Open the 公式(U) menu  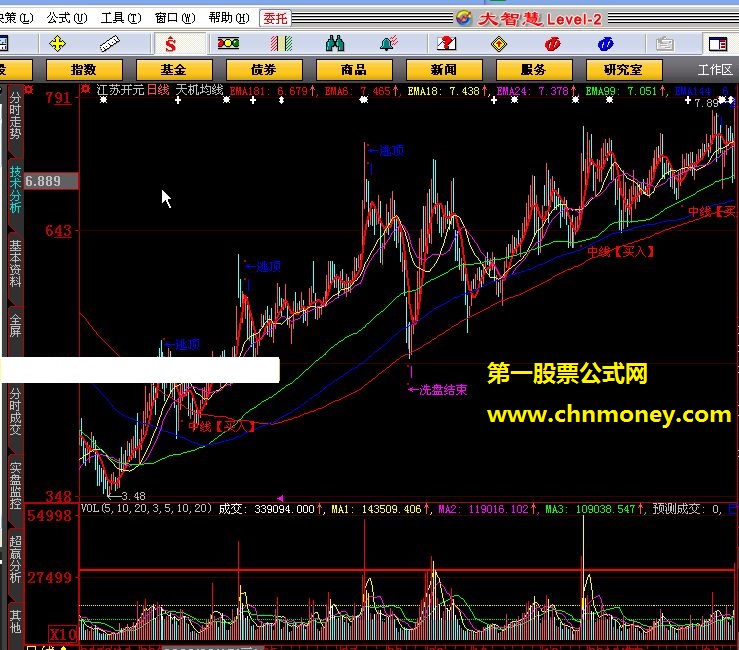(67, 18)
